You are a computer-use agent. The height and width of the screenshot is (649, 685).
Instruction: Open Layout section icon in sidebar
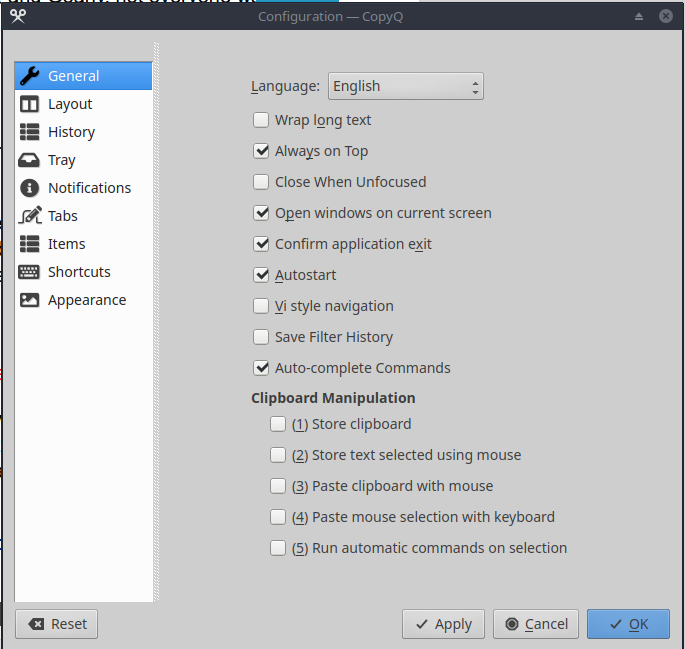[x=30, y=104]
